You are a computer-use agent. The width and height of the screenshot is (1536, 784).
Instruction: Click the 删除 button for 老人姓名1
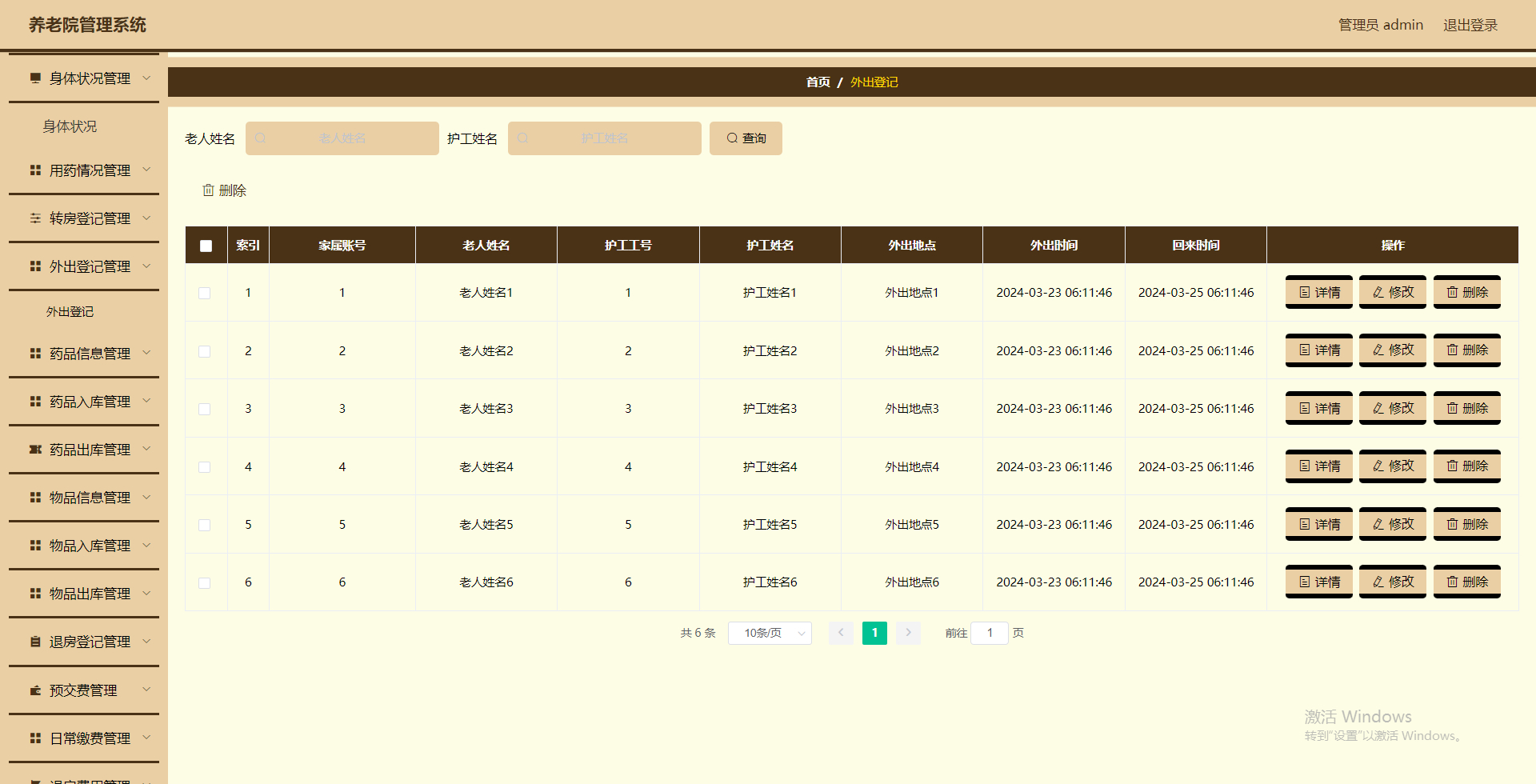tap(1467, 292)
